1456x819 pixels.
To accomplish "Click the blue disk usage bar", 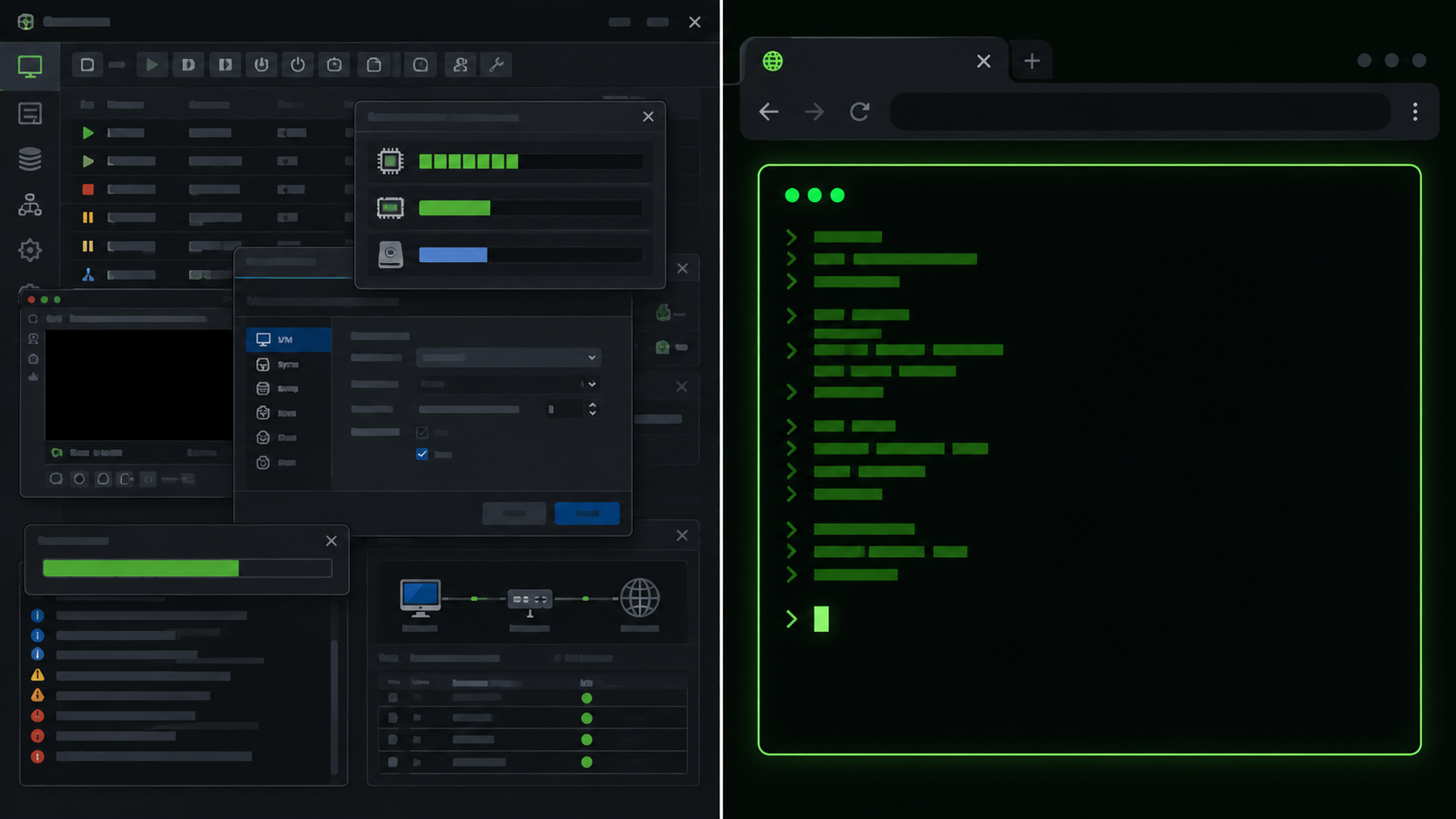I will coord(453,254).
